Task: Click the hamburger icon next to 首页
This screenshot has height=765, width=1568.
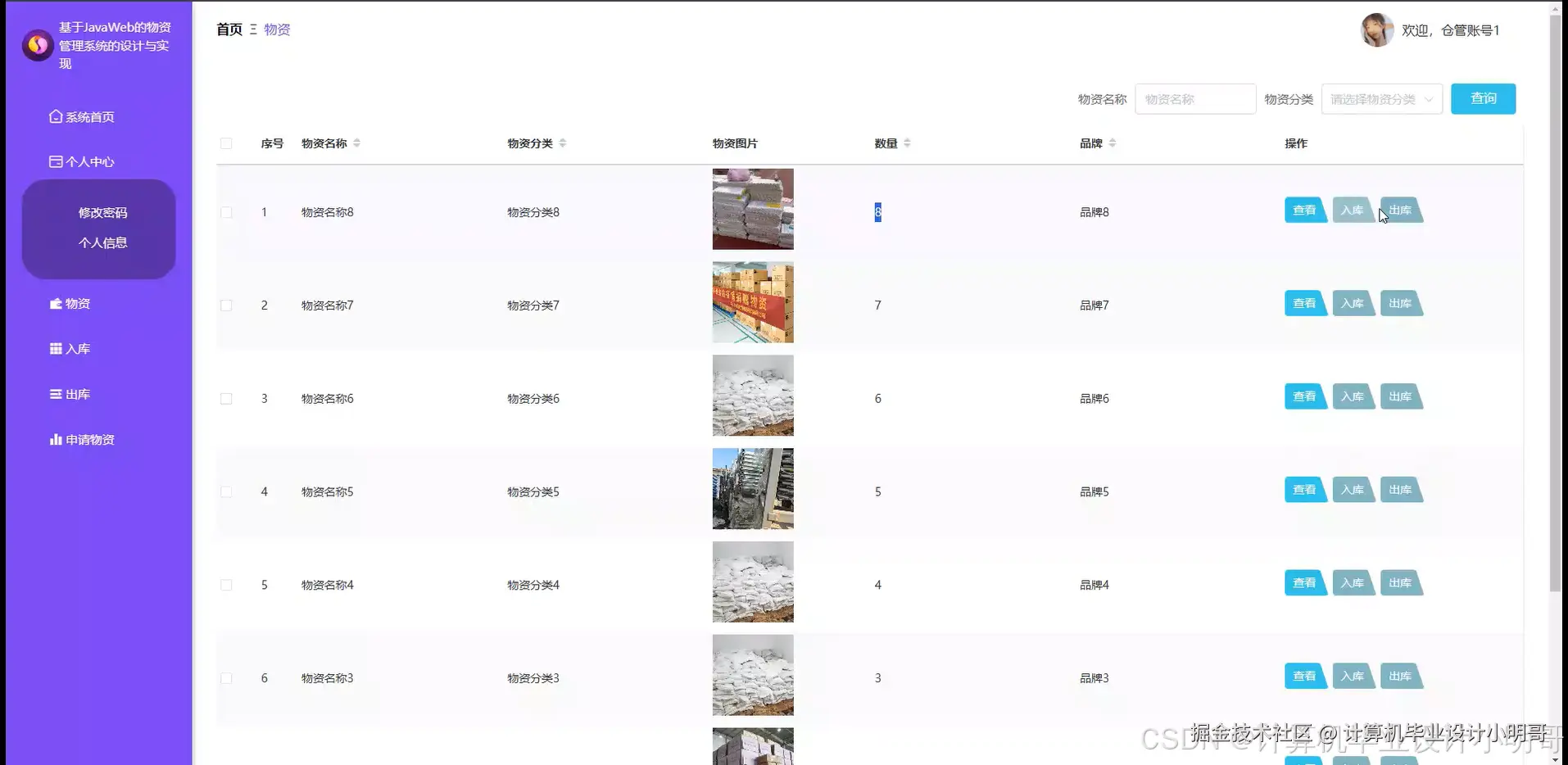Action: (252, 29)
